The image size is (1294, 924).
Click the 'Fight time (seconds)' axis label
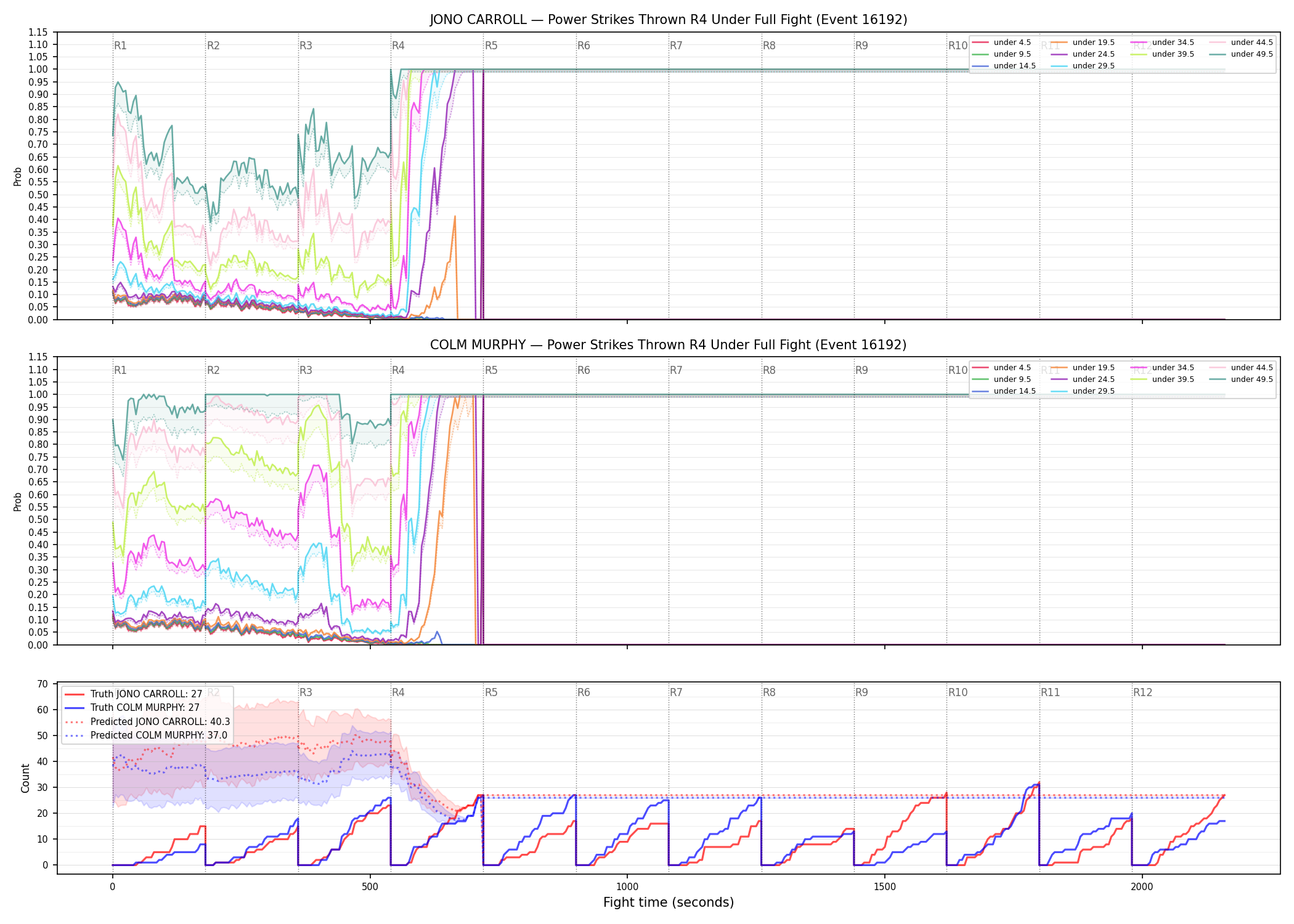click(x=669, y=902)
